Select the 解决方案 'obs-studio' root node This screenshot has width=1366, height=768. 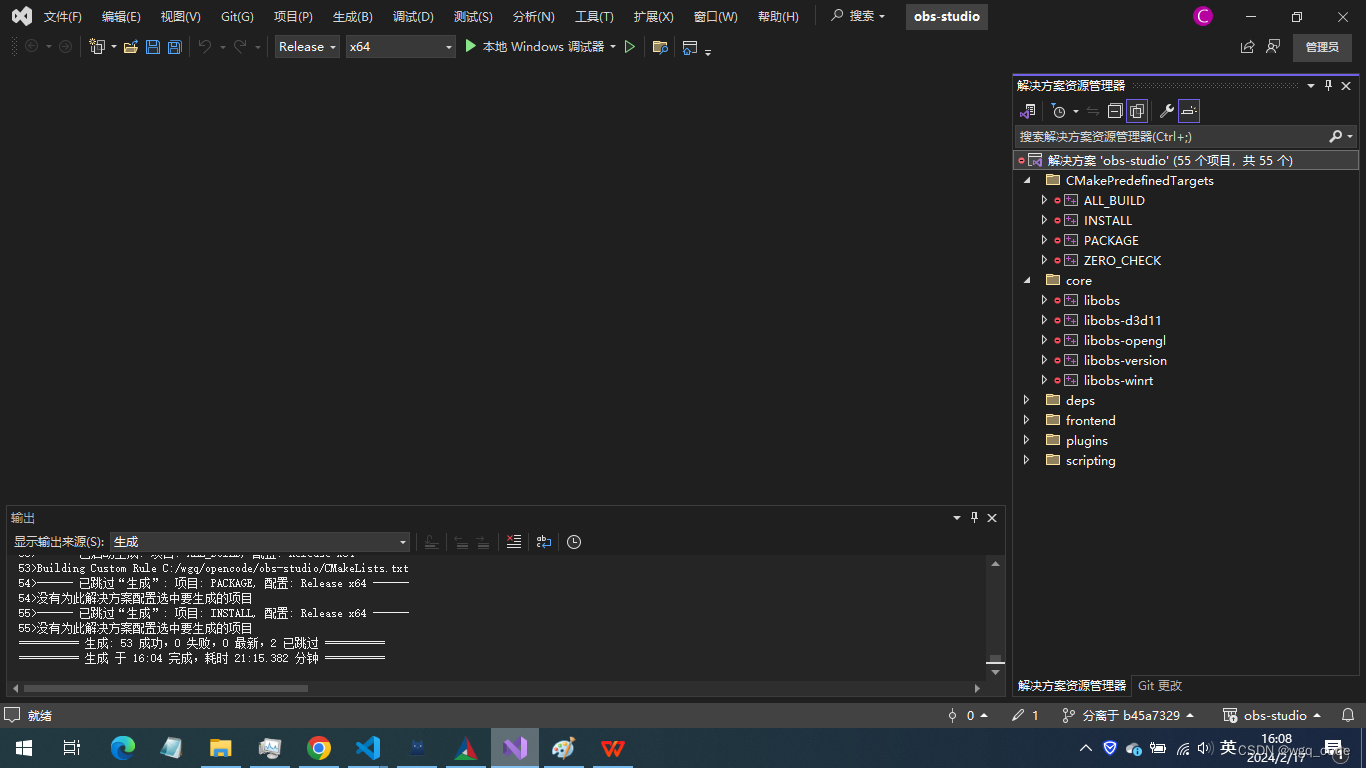pos(1186,161)
